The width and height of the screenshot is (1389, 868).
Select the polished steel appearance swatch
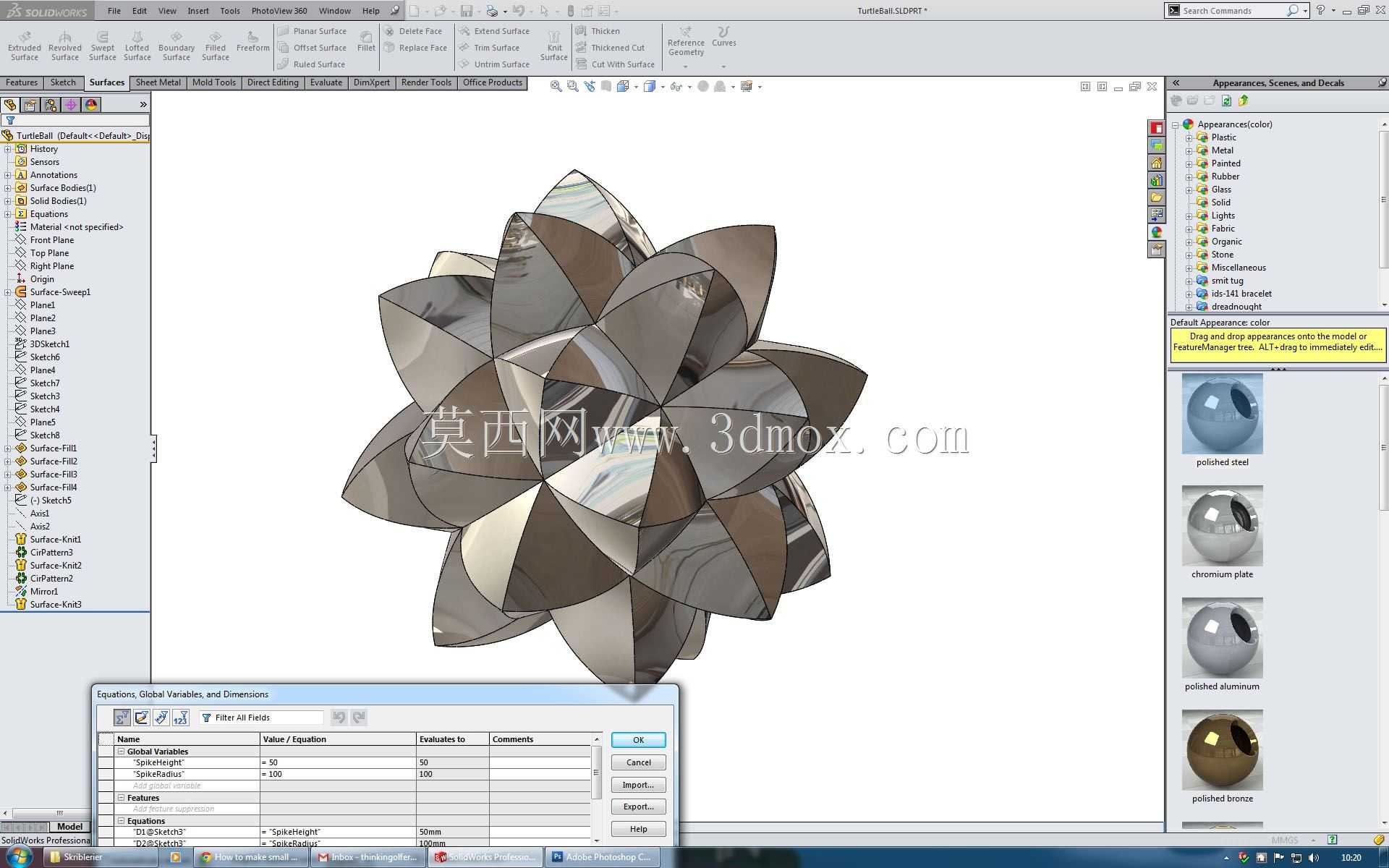click(1223, 414)
